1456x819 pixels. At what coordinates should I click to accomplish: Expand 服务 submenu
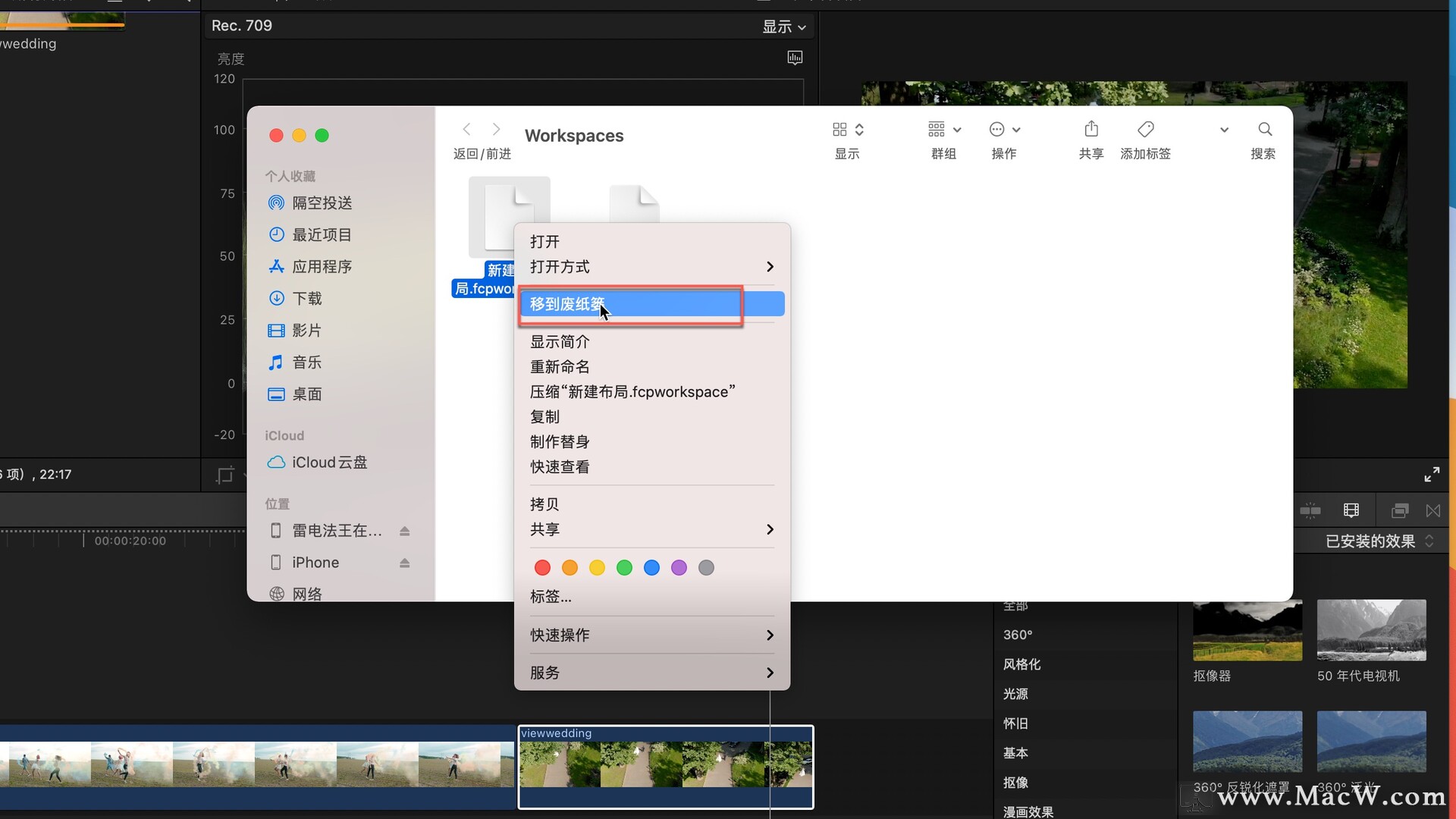(652, 673)
